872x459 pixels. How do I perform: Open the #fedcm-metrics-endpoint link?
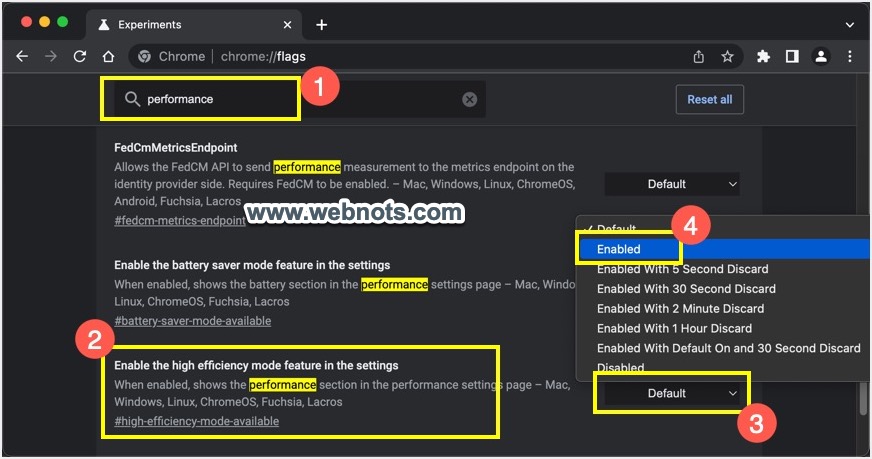point(180,220)
